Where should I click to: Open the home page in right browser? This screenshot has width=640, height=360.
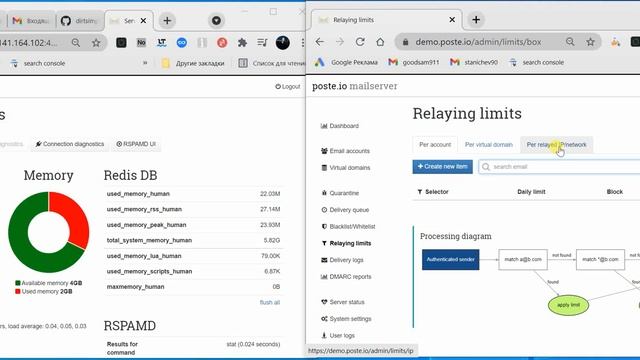coord(380,42)
